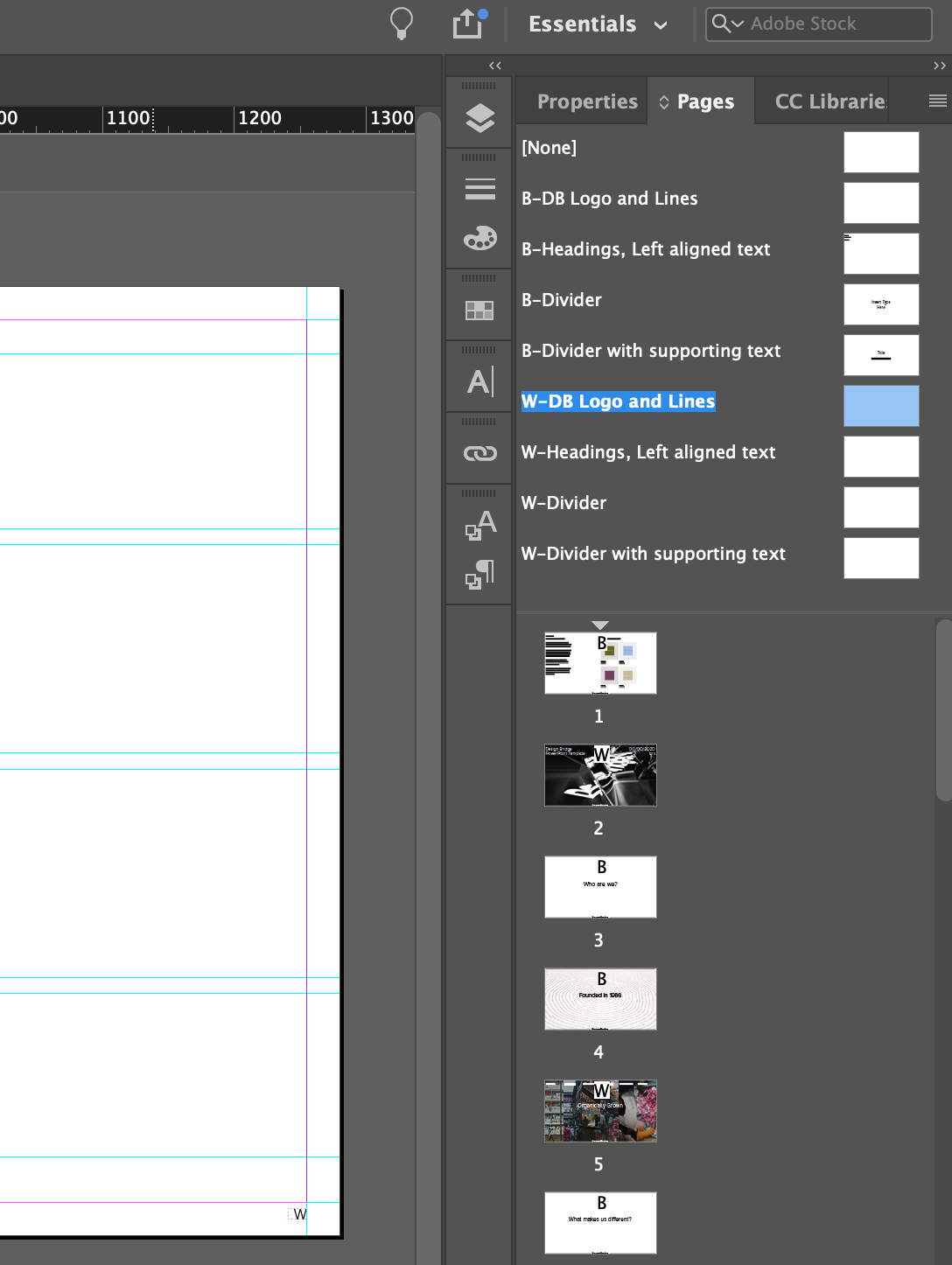The image size is (952, 1265).
Task: Open the Character Styles panel icon
Action: point(479,525)
